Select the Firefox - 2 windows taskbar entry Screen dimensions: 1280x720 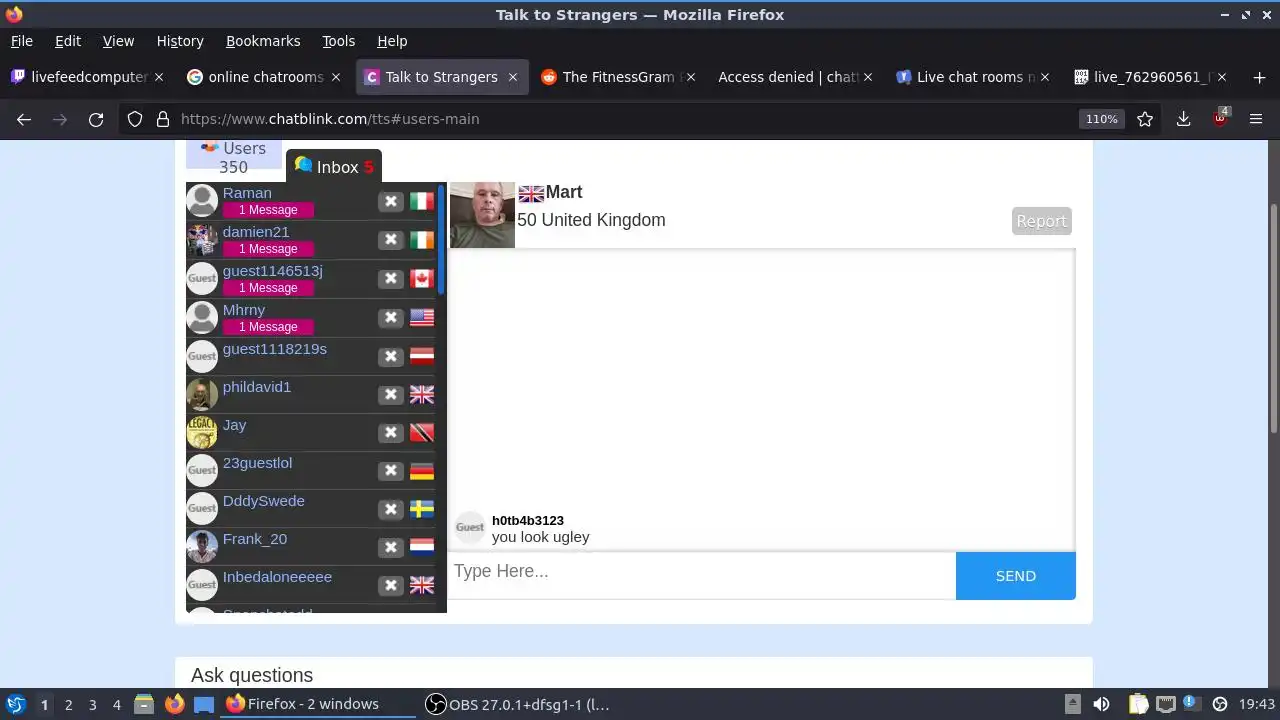[x=317, y=704]
